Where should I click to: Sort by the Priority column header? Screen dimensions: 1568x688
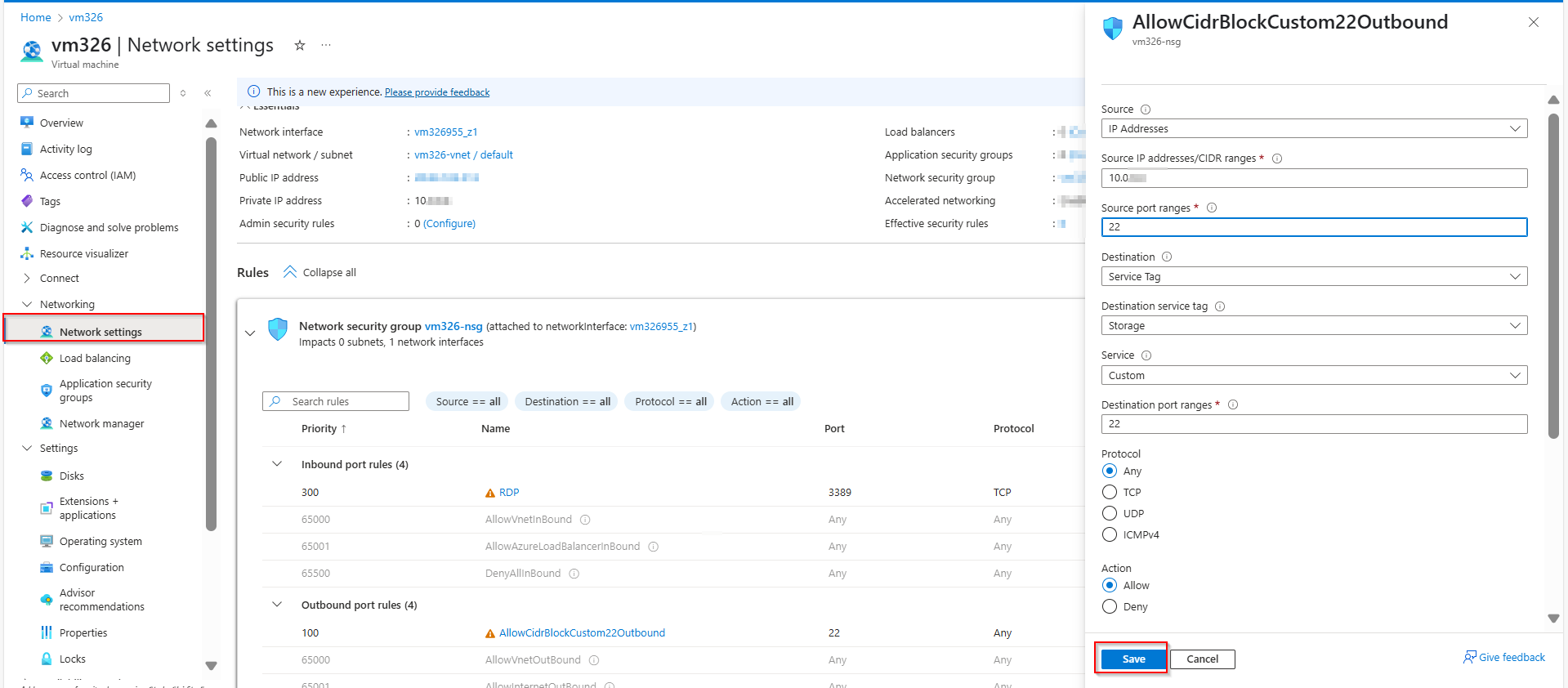(324, 428)
